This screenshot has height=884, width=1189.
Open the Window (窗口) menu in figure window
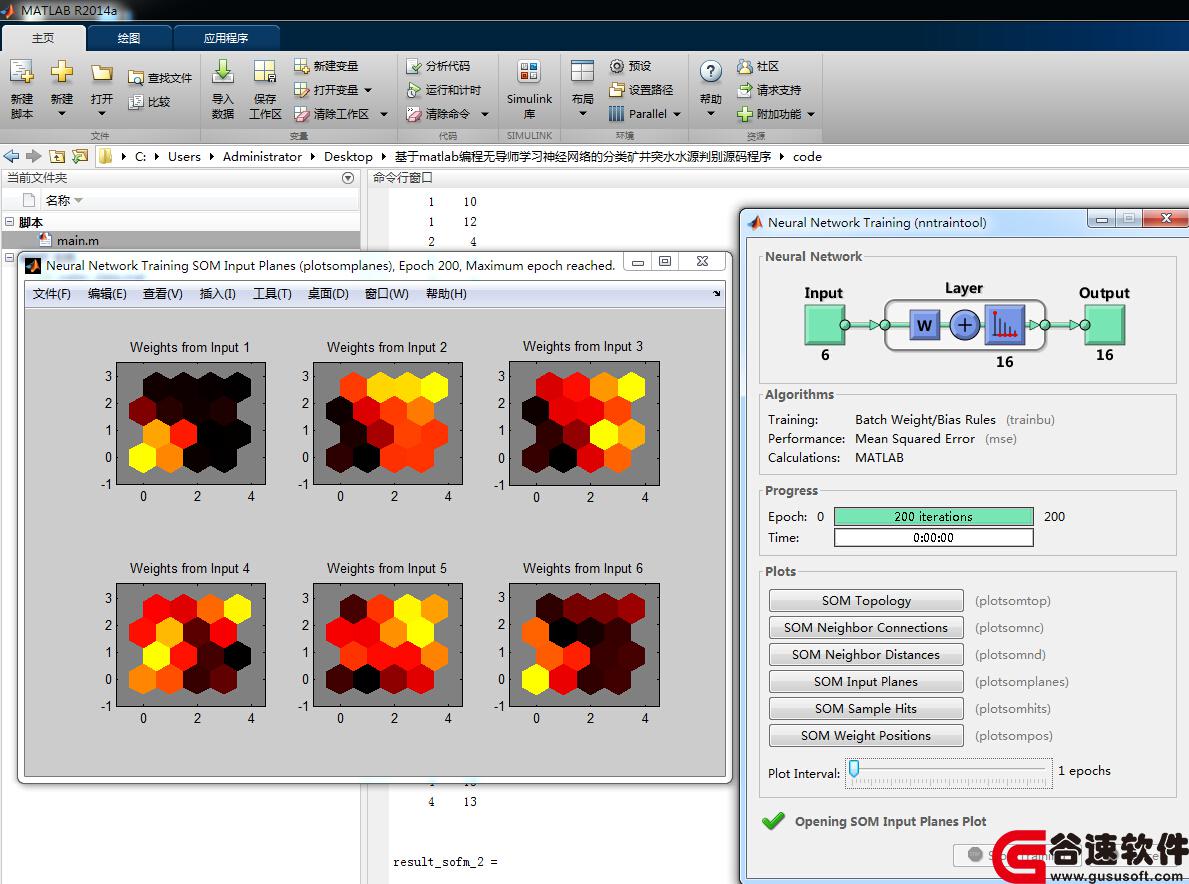click(386, 294)
